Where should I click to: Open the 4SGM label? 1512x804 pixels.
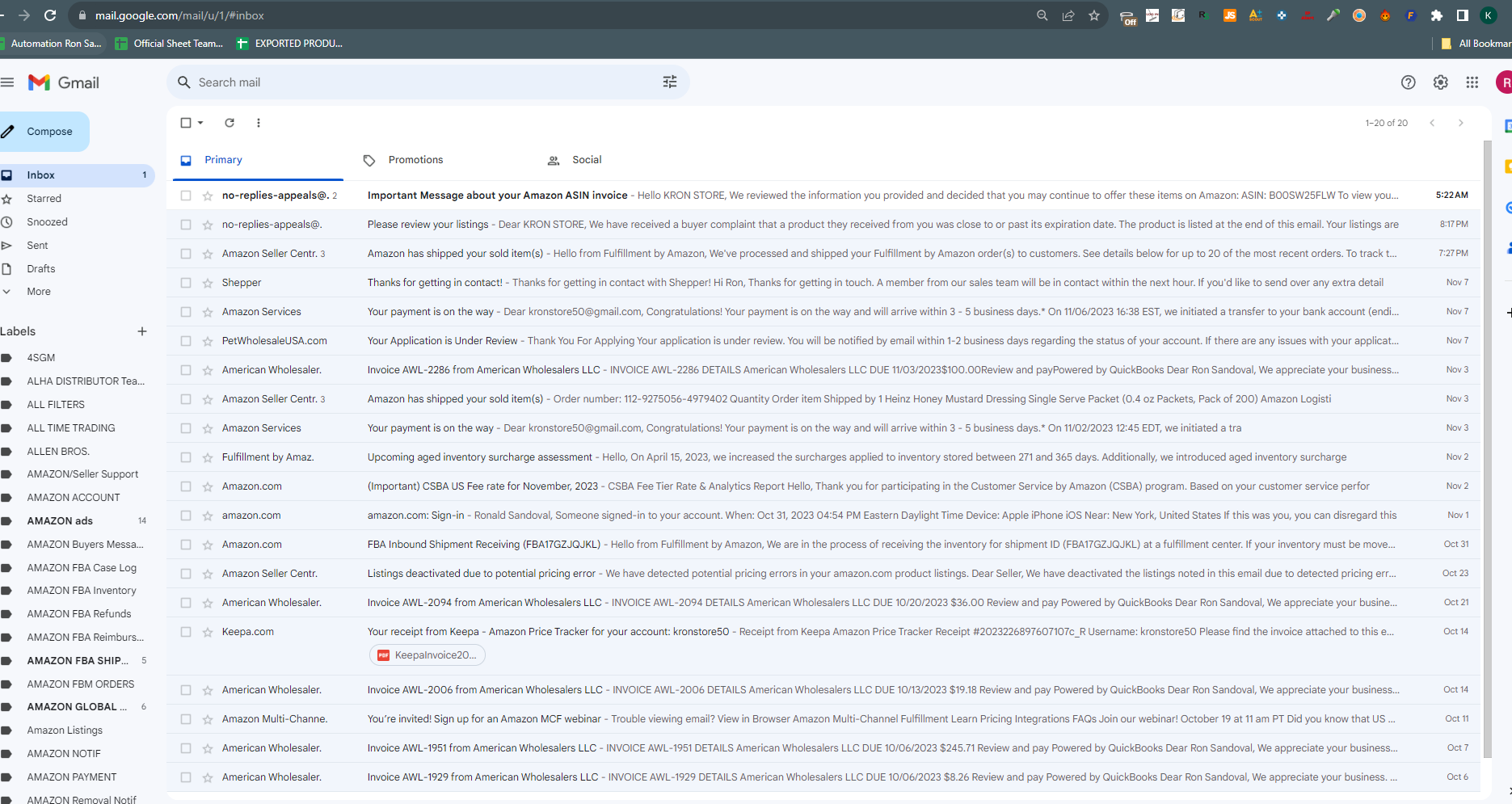(x=41, y=358)
